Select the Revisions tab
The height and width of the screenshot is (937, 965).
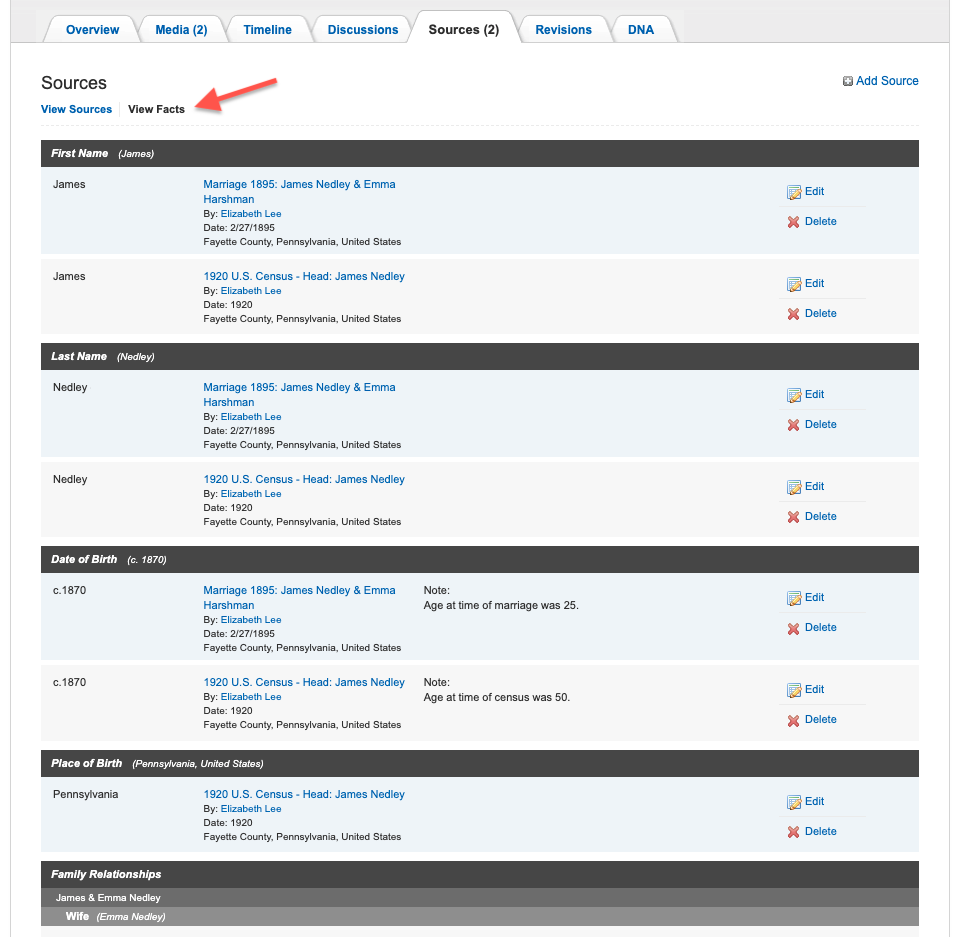563,30
